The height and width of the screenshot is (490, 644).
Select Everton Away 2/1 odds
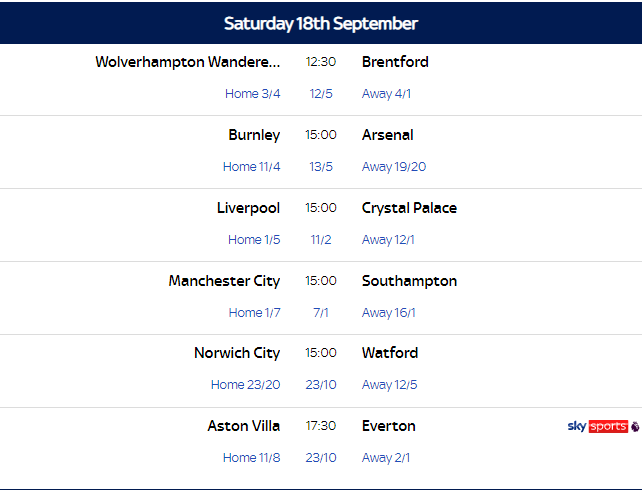click(386, 458)
